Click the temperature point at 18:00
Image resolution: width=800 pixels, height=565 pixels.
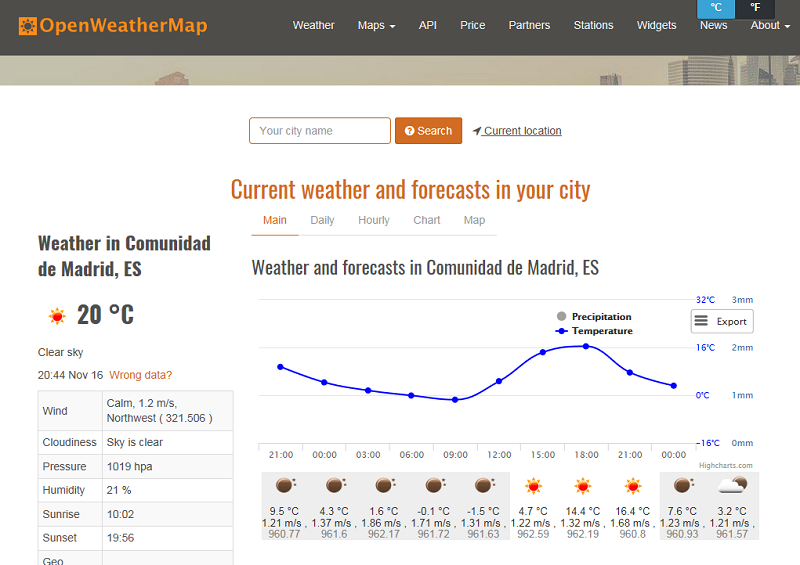point(586,347)
